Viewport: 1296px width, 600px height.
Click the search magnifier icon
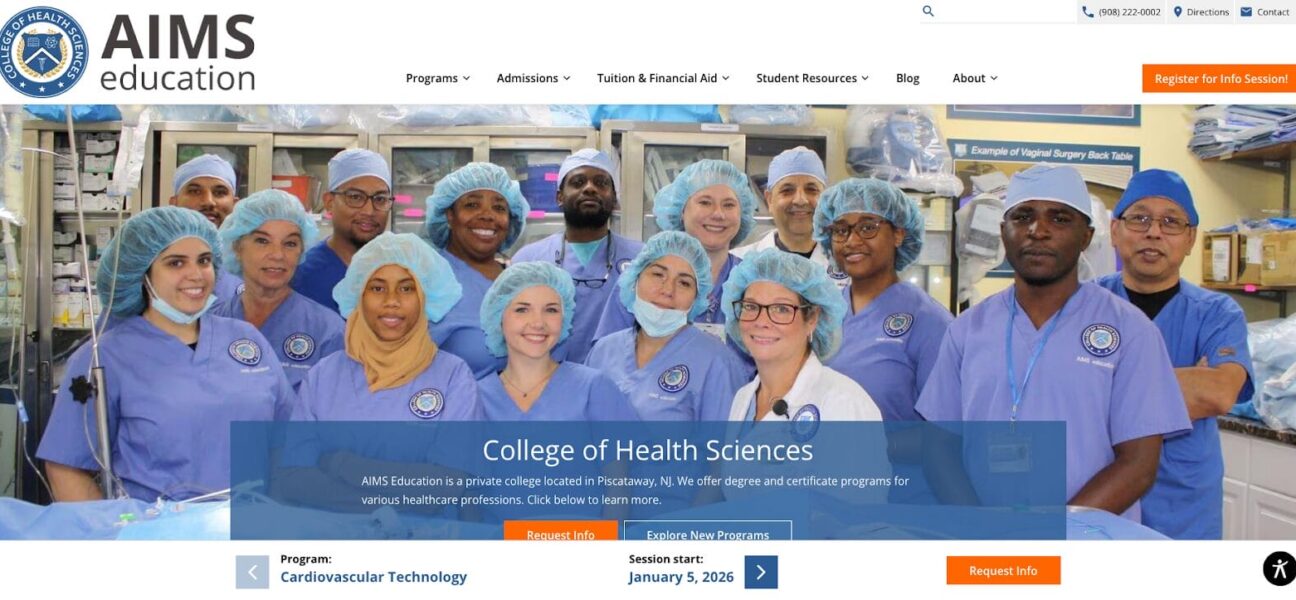point(928,12)
